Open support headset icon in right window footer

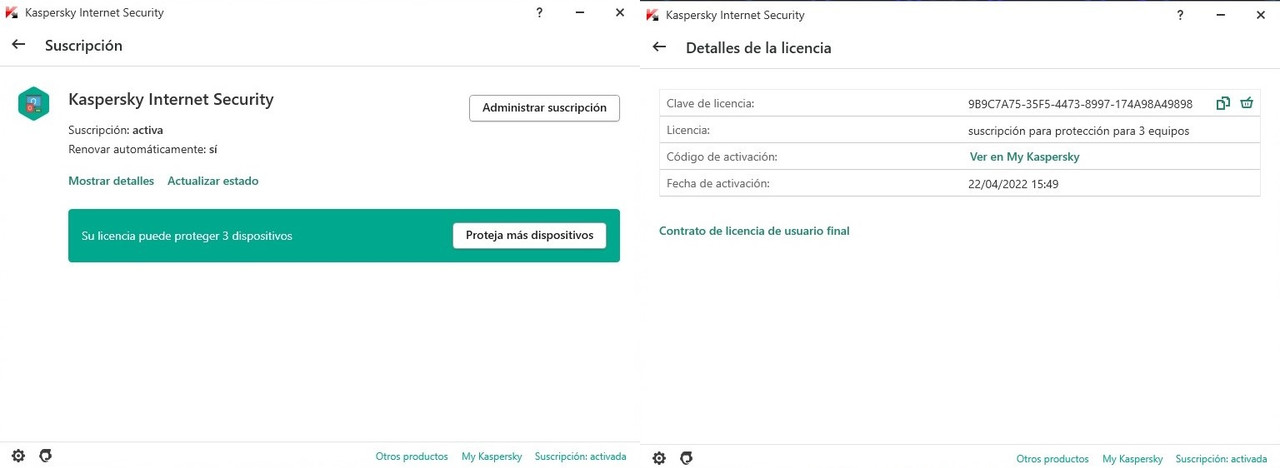point(686,458)
